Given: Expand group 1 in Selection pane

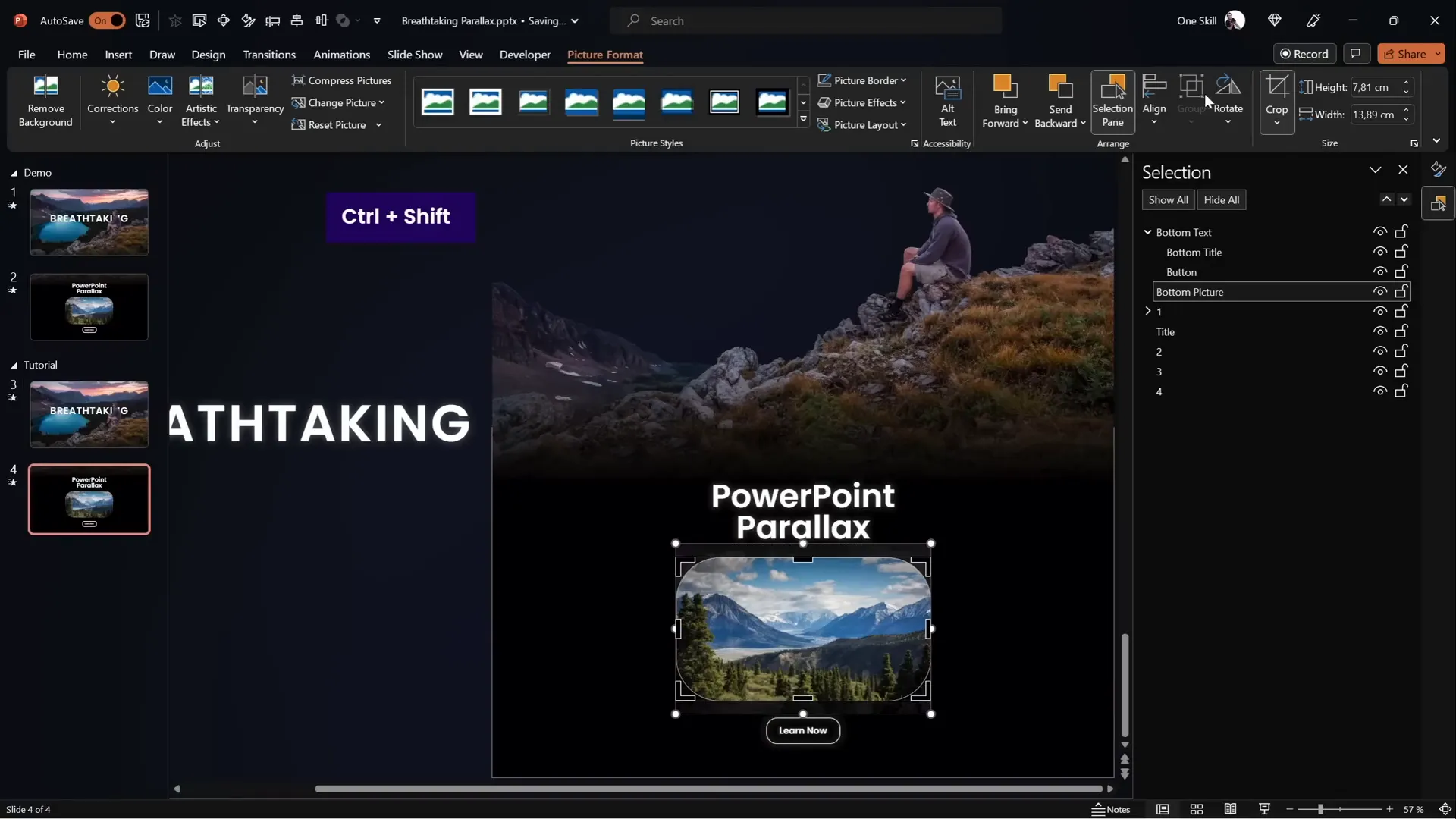Looking at the screenshot, I should 1147,311.
